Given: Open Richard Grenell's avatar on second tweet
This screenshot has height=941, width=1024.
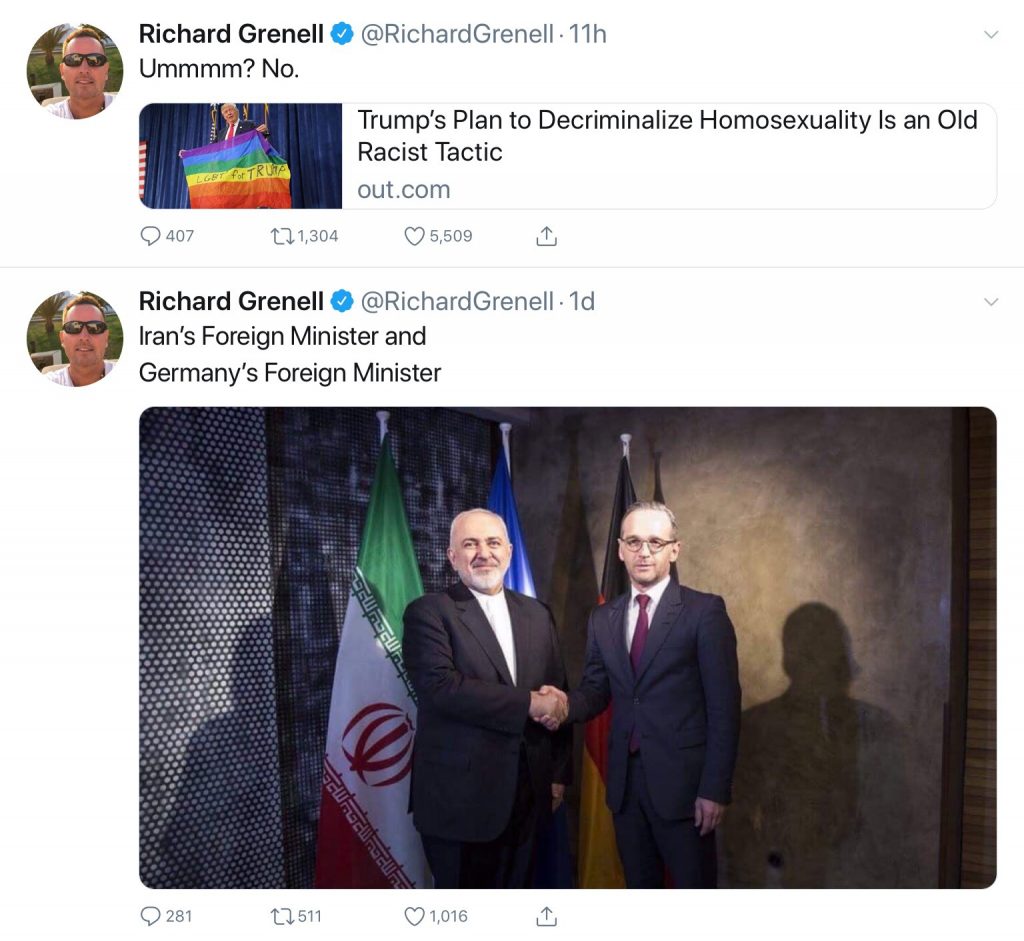Looking at the screenshot, I should coord(74,339).
